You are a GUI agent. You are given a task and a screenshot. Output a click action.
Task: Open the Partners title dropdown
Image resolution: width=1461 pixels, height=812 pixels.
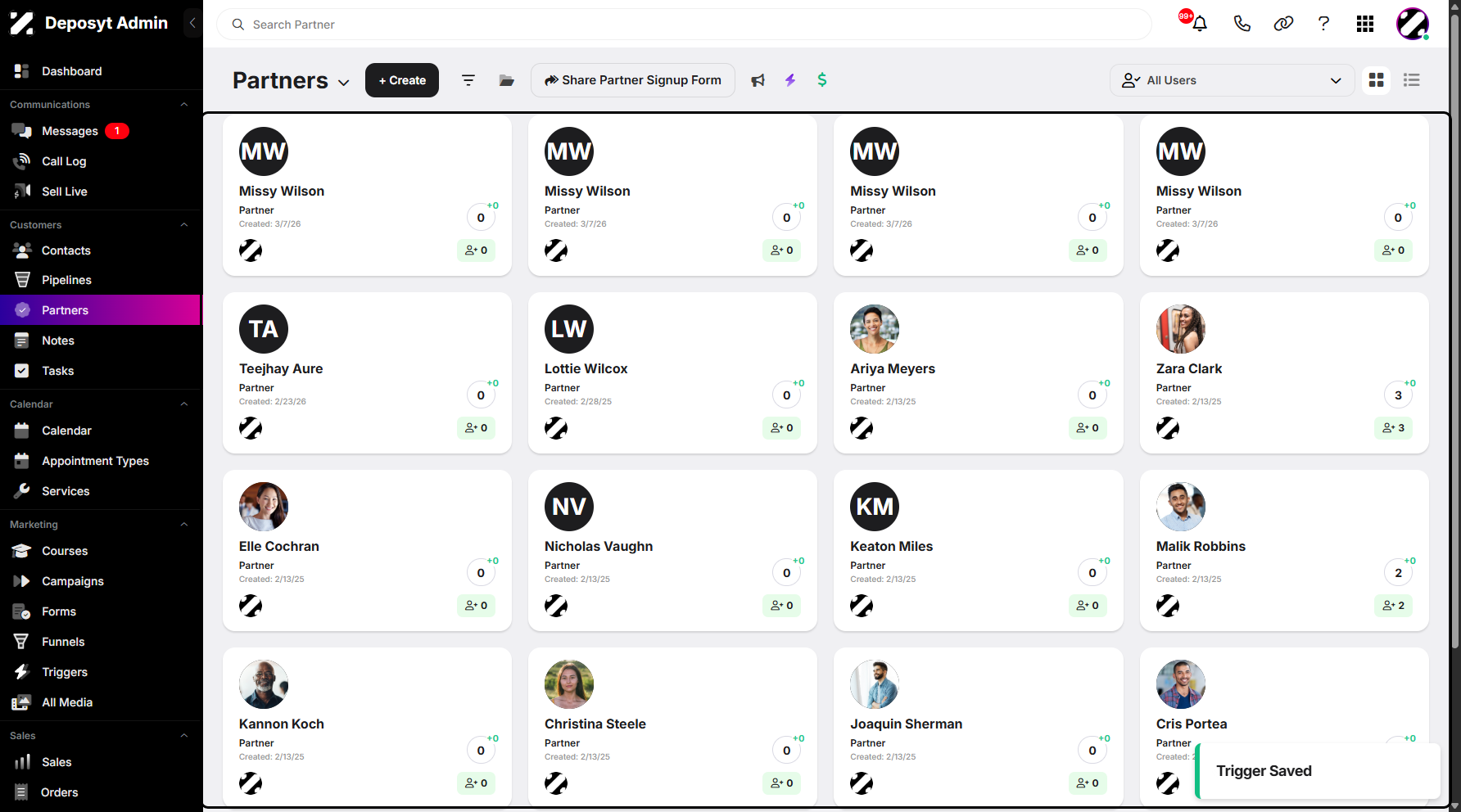click(x=344, y=83)
